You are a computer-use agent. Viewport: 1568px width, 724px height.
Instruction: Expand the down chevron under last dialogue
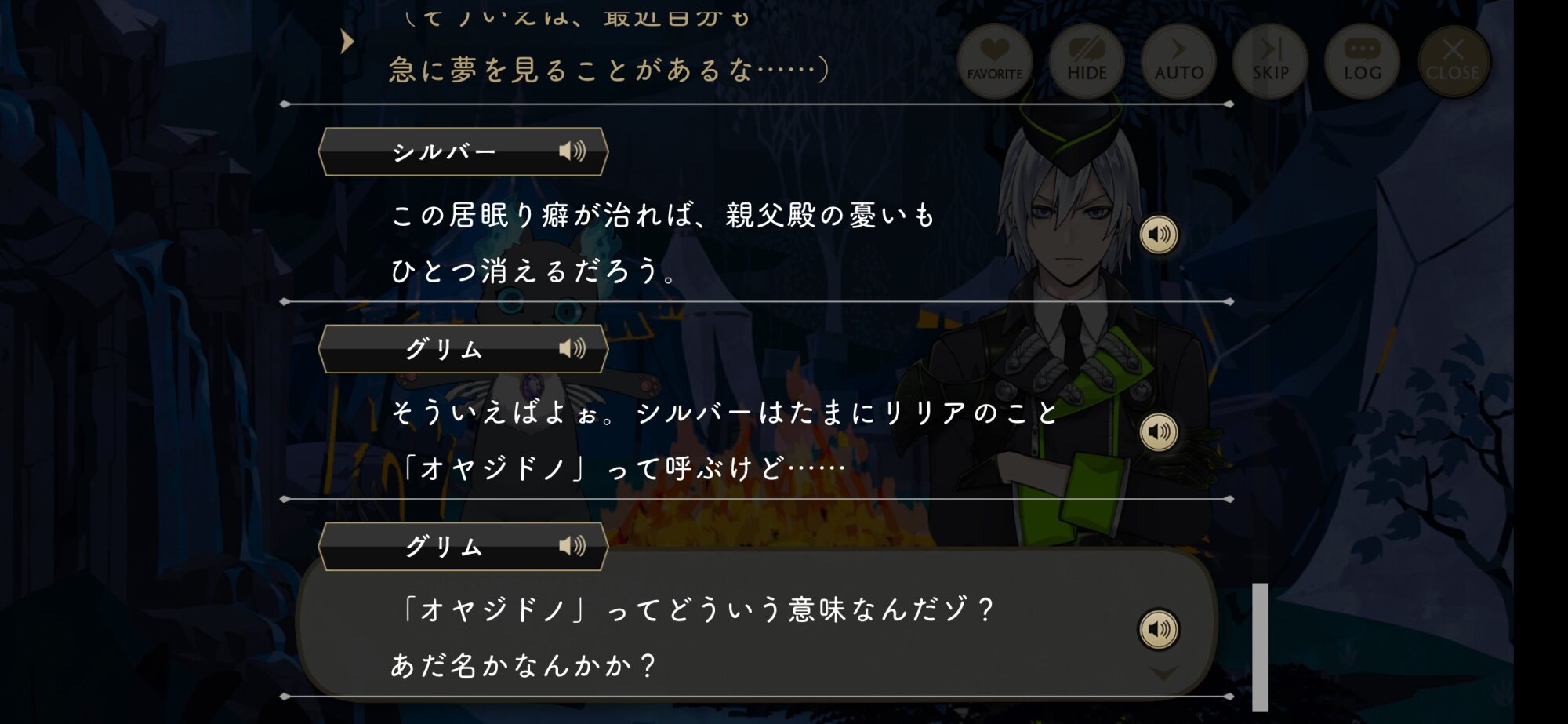pyautogui.click(x=1163, y=673)
